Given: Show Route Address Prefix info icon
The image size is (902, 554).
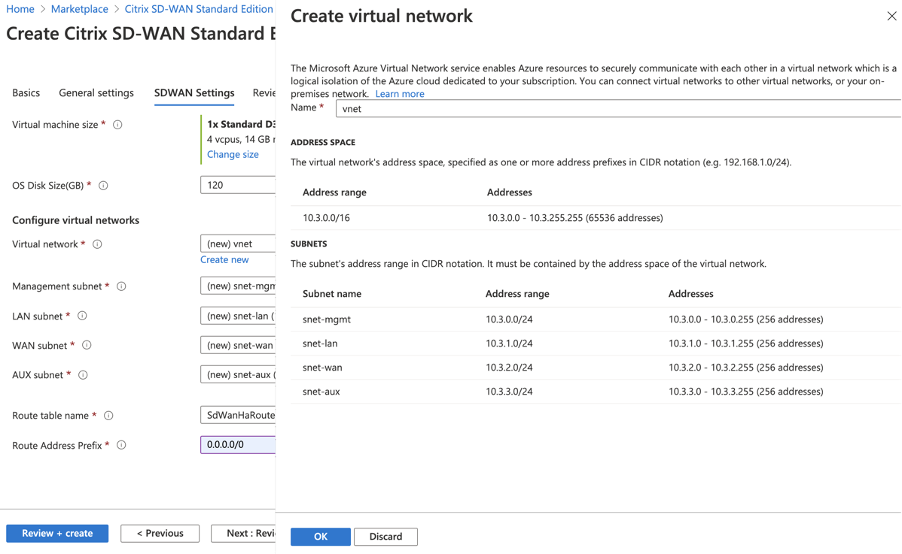Looking at the screenshot, I should tap(121, 445).
